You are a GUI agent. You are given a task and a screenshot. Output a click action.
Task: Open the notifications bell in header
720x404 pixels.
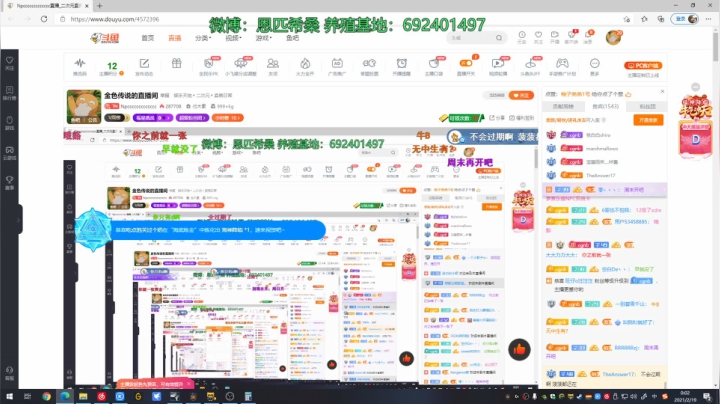588,37
